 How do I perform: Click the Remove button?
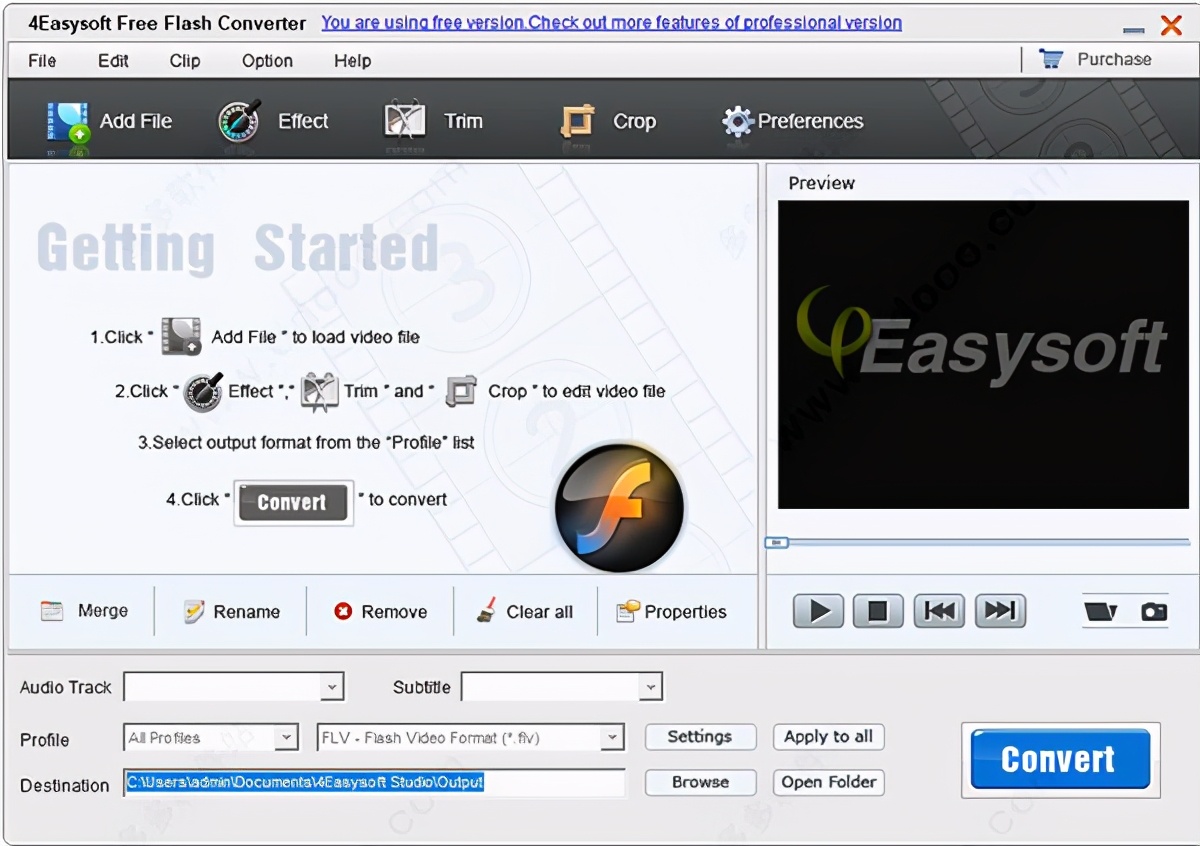click(380, 612)
